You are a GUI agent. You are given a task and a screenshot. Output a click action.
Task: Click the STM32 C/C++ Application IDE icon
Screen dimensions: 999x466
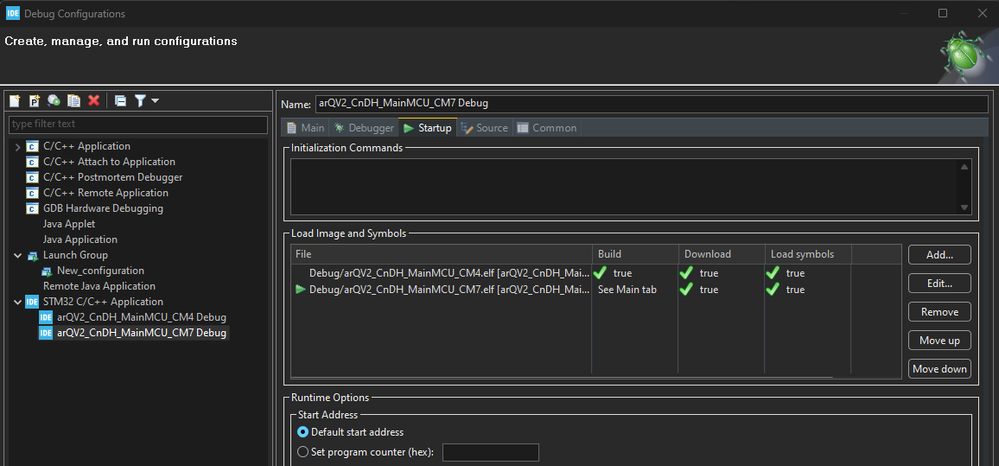[32, 302]
